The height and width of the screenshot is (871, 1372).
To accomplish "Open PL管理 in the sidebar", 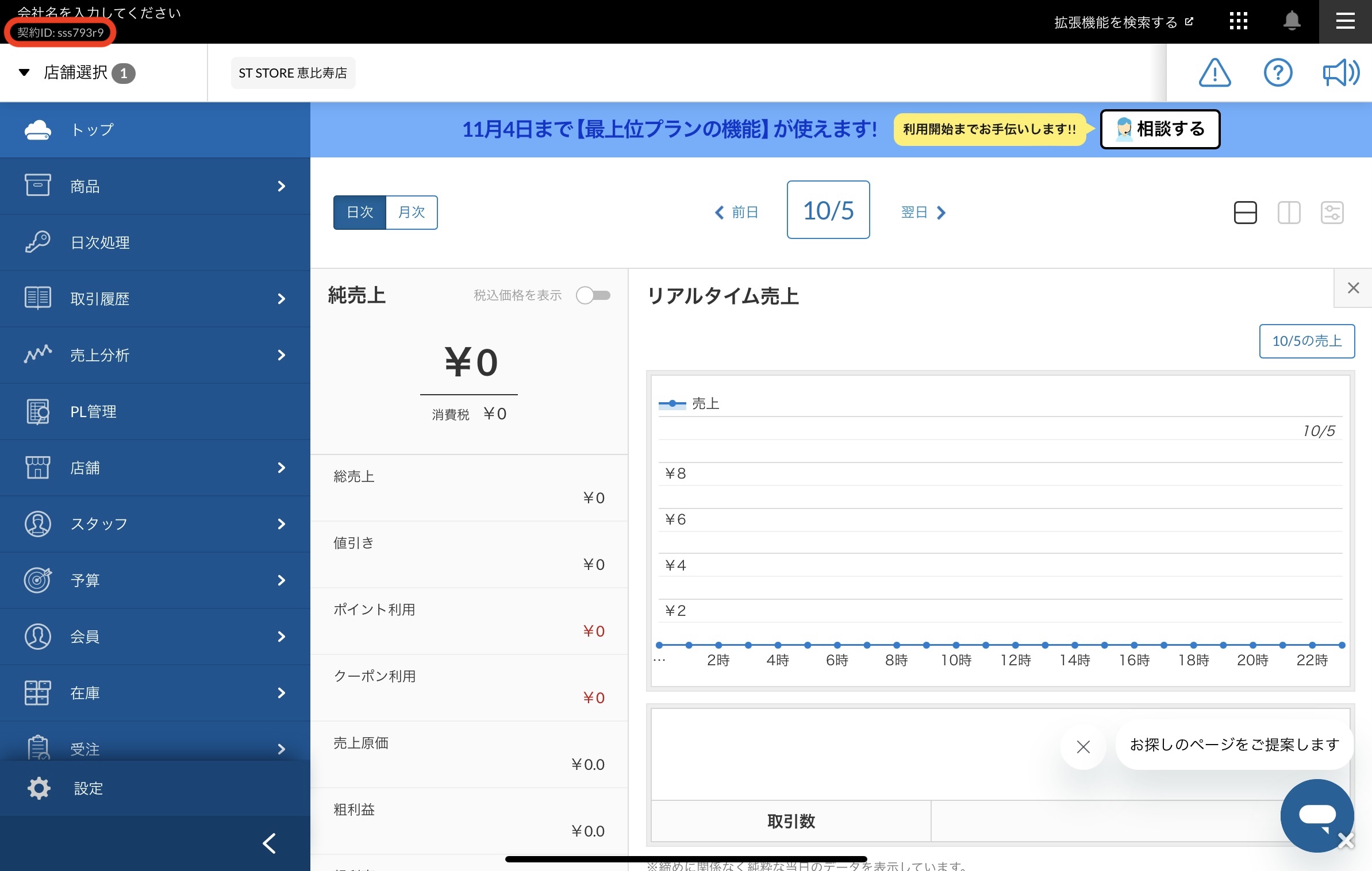I will pos(155,411).
